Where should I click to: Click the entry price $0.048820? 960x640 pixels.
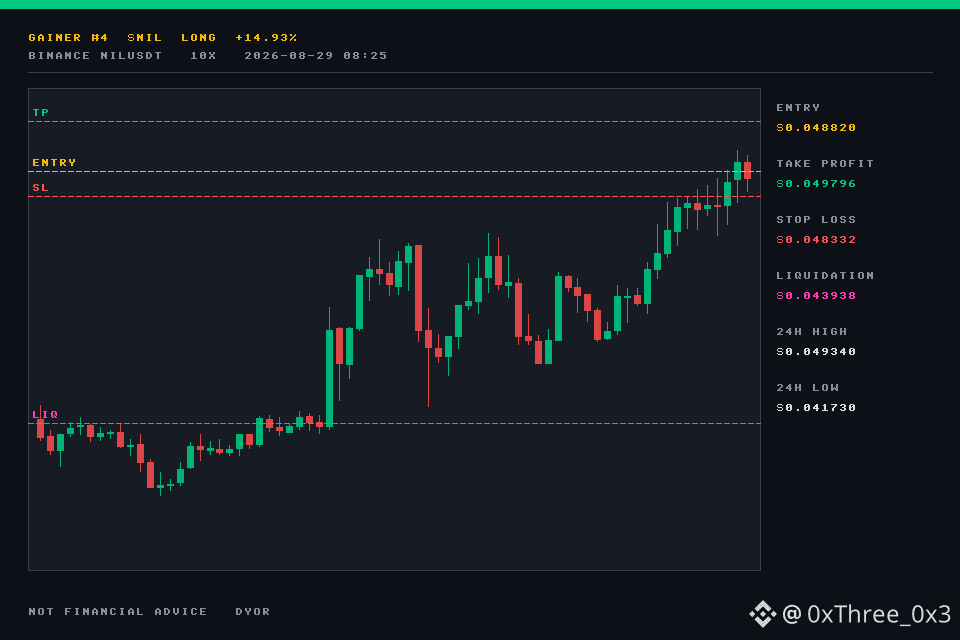coord(816,128)
